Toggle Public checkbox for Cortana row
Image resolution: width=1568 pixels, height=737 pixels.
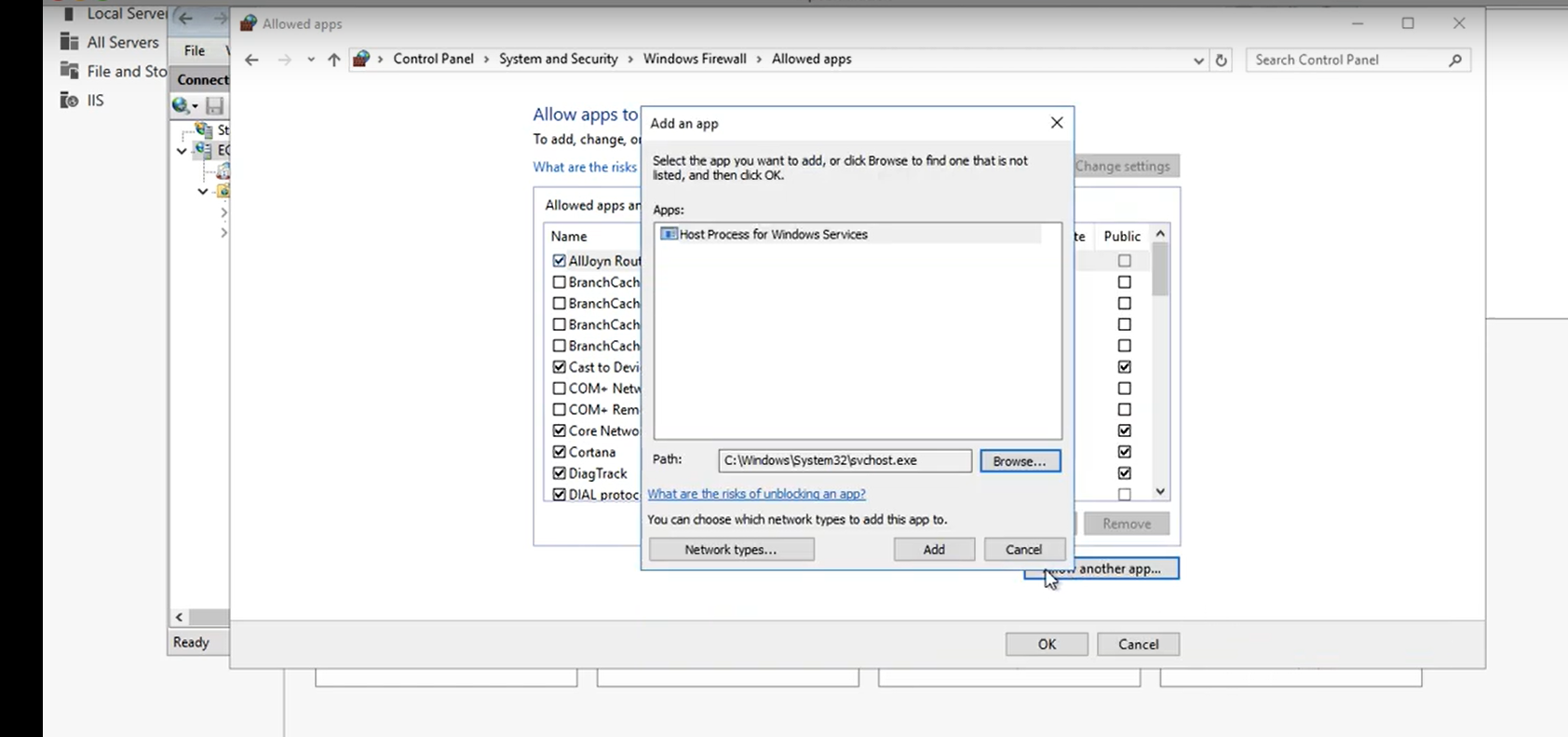tap(1125, 452)
